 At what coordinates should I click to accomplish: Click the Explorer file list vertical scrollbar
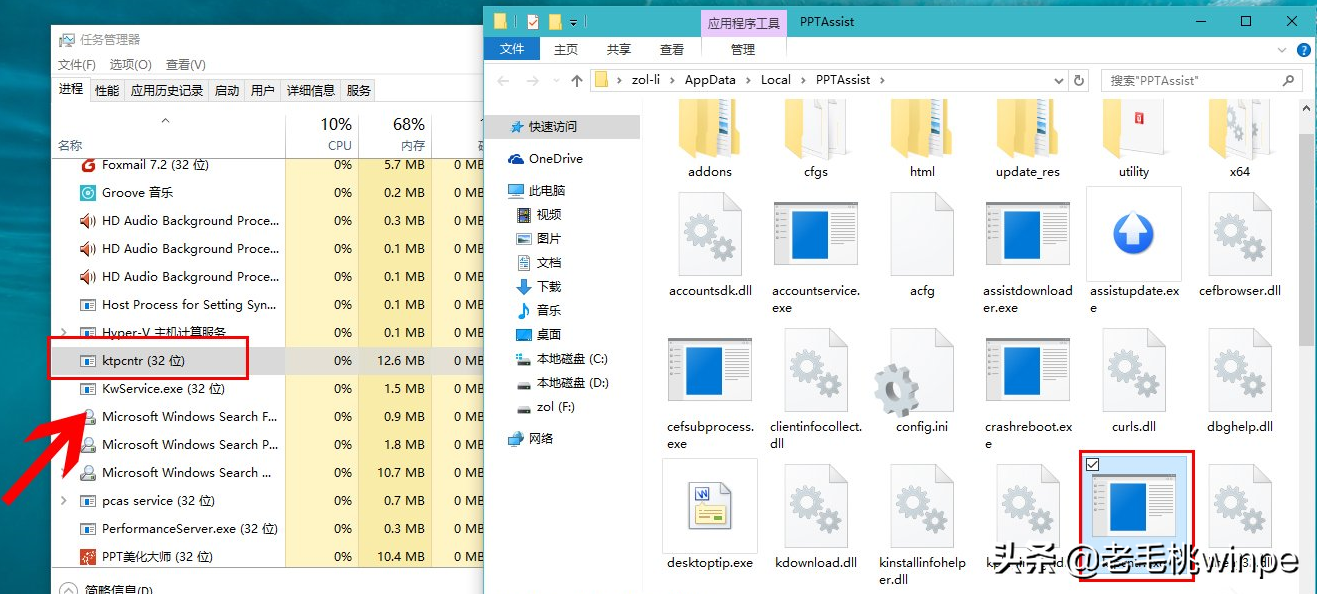coord(1308,240)
